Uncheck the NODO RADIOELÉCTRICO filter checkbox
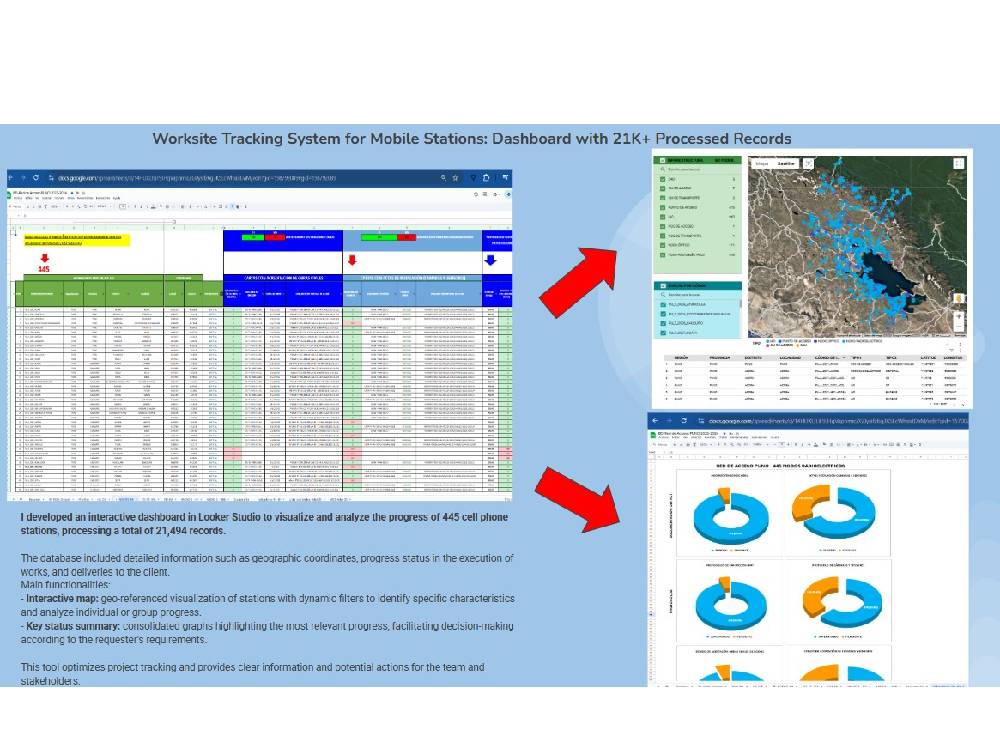The height and width of the screenshot is (750, 1000). [663, 254]
